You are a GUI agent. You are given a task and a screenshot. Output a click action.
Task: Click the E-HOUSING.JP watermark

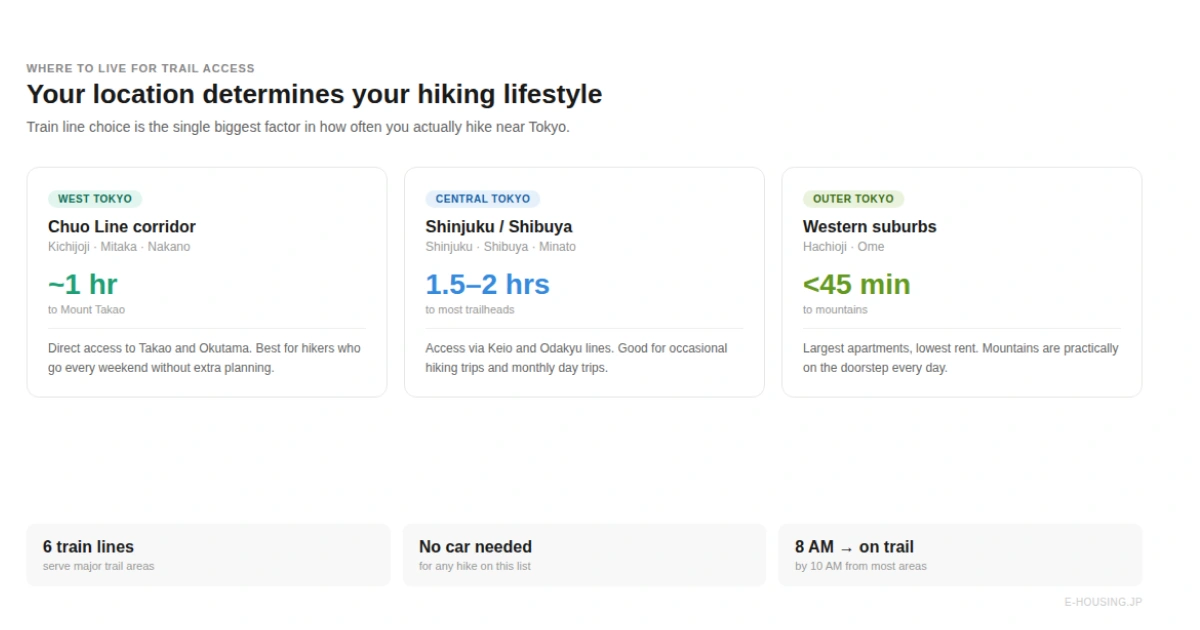pyautogui.click(x=1103, y=602)
